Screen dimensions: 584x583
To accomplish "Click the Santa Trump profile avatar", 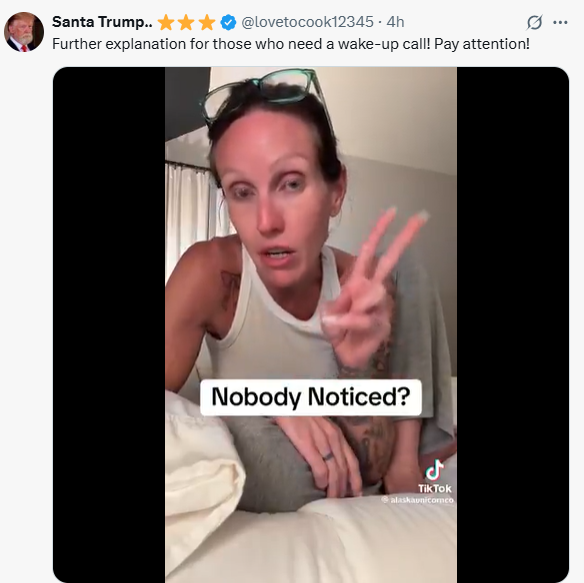I will 24,32.
